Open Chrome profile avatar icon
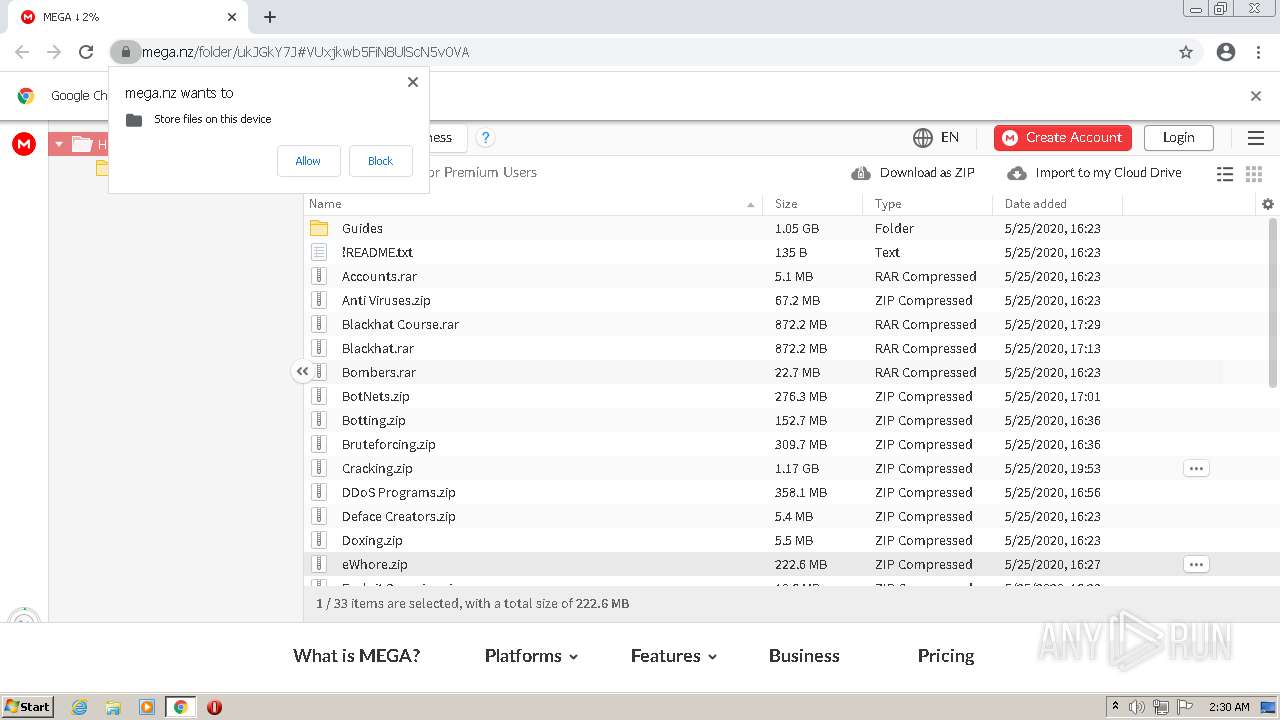Viewport: 1280px width, 720px height. [1226, 52]
